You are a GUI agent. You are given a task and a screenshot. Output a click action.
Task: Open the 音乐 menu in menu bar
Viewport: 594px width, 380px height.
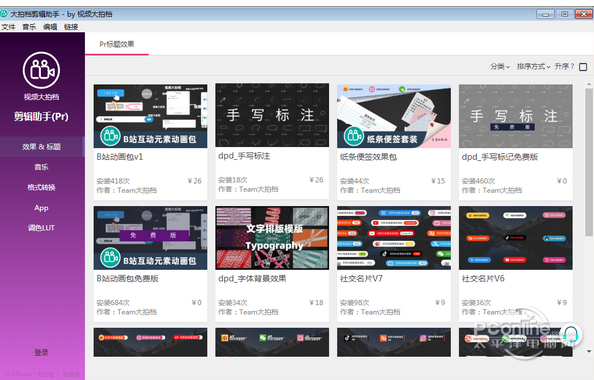(29, 27)
